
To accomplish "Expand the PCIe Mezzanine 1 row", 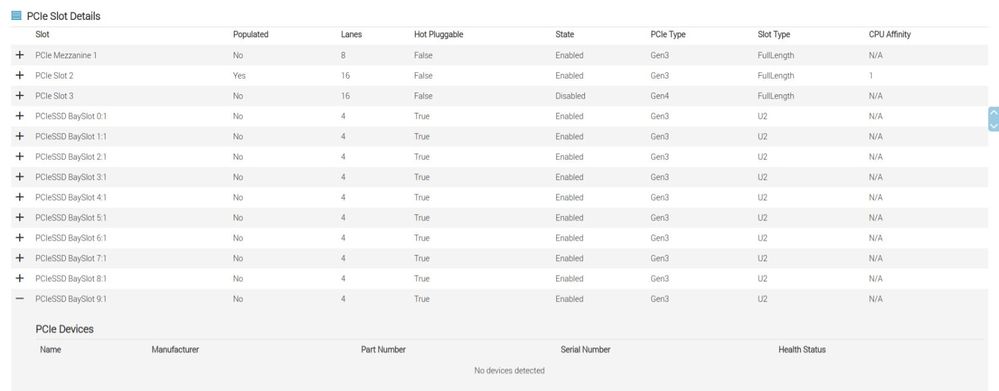I will [20, 55].
